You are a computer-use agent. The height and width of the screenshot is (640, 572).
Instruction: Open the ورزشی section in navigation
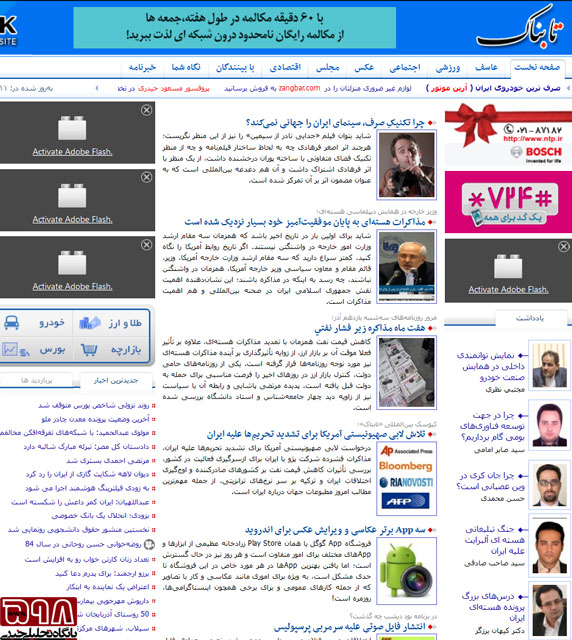447,67
